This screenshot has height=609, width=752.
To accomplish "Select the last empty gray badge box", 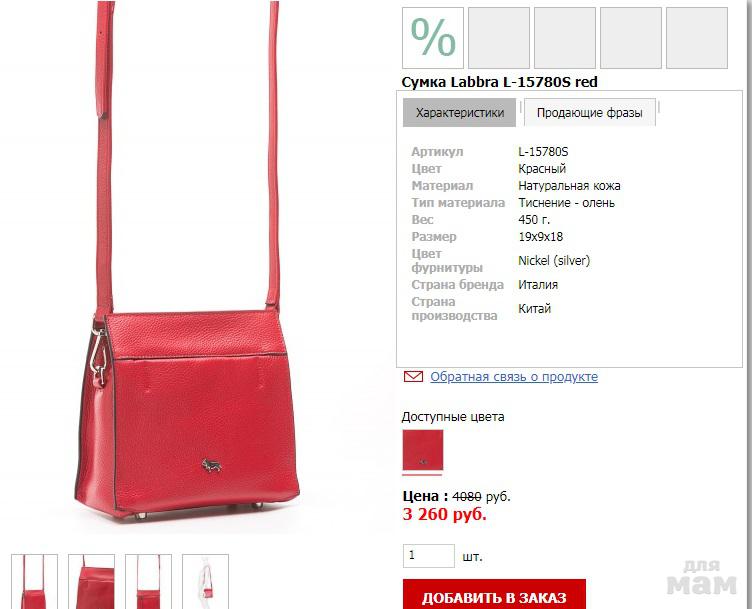I will (x=697, y=37).
